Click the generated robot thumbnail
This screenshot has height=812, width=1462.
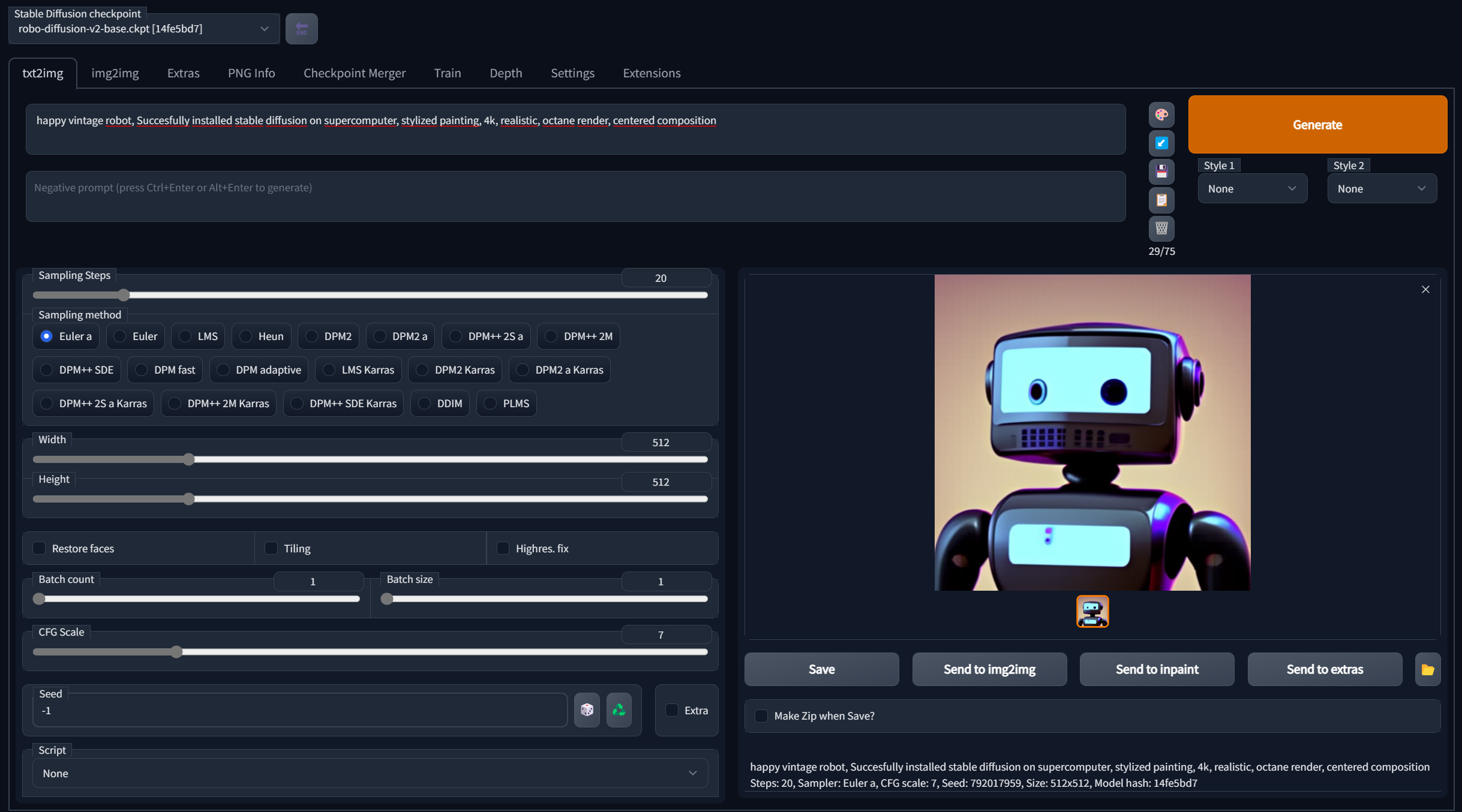coord(1092,611)
